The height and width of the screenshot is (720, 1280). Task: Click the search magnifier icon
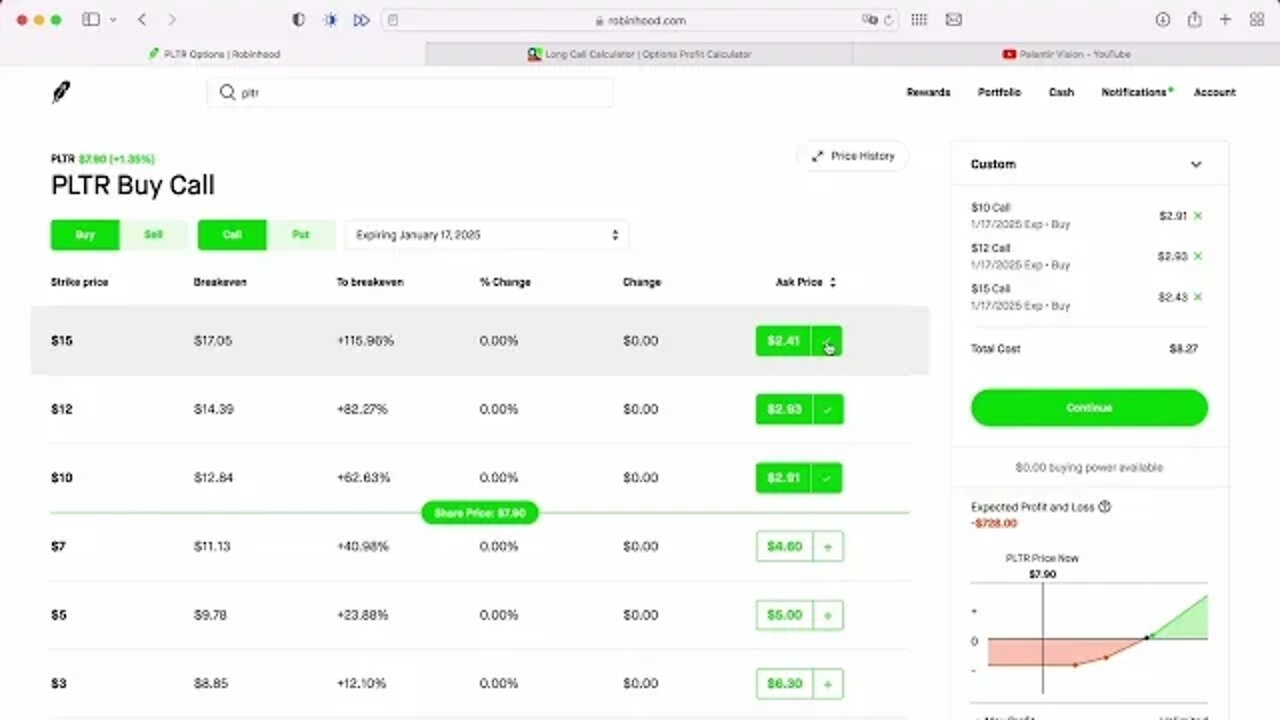(x=227, y=92)
